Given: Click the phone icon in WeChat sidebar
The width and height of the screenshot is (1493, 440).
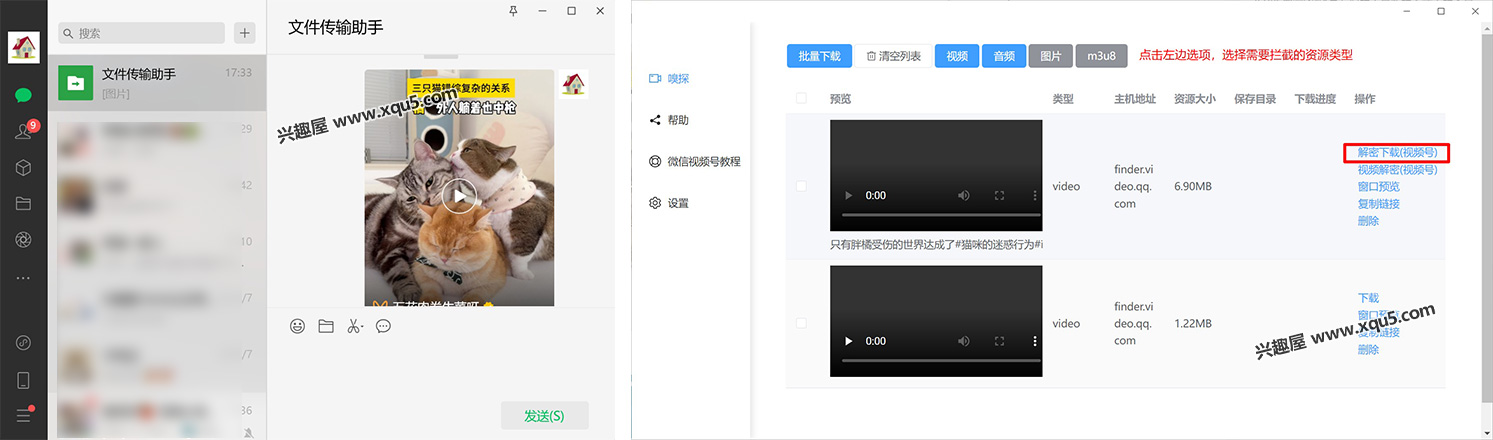Looking at the screenshot, I should point(23,380).
